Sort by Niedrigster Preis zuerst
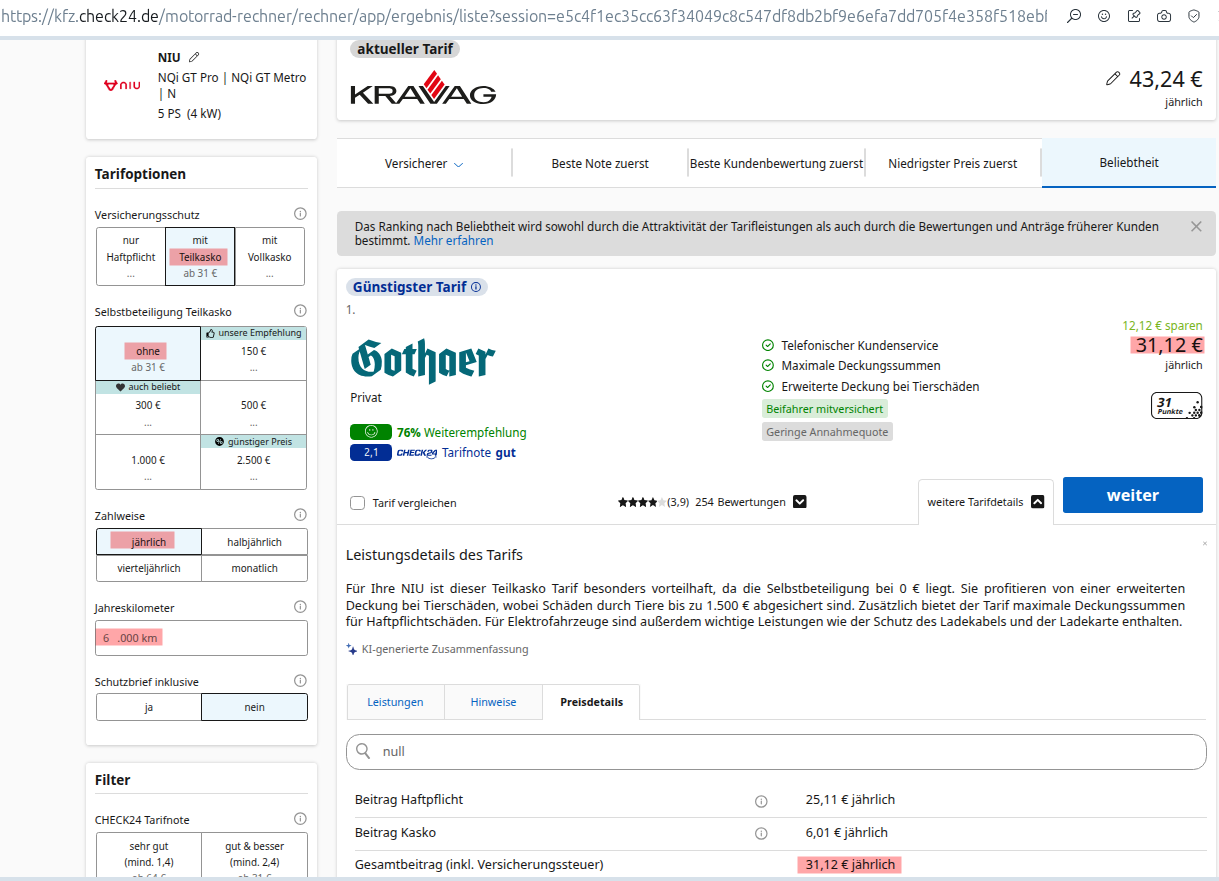Image resolution: width=1219 pixels, height=881 pixels. [952, 164]
